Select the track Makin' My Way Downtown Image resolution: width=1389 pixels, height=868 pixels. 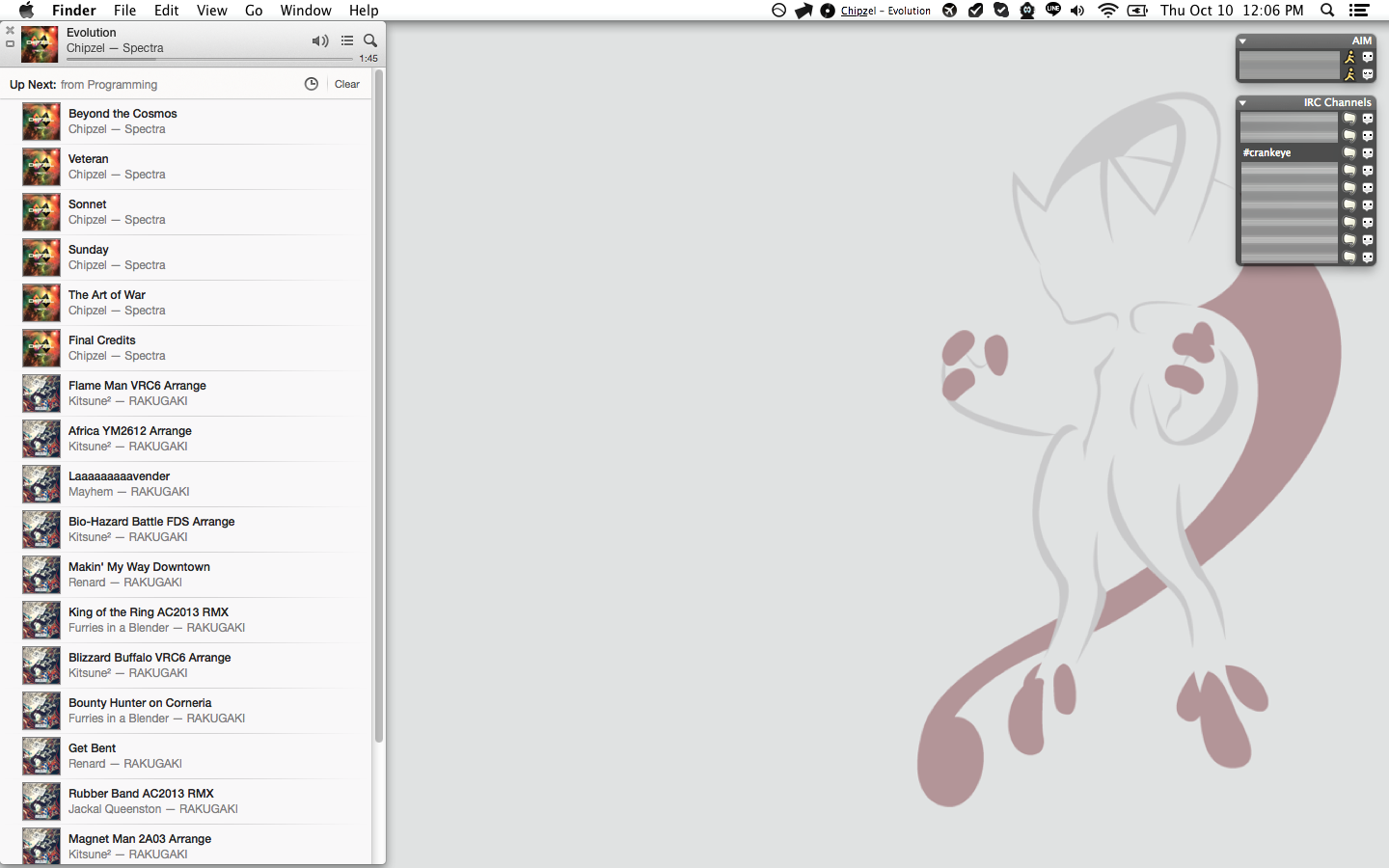pos(139,567)
